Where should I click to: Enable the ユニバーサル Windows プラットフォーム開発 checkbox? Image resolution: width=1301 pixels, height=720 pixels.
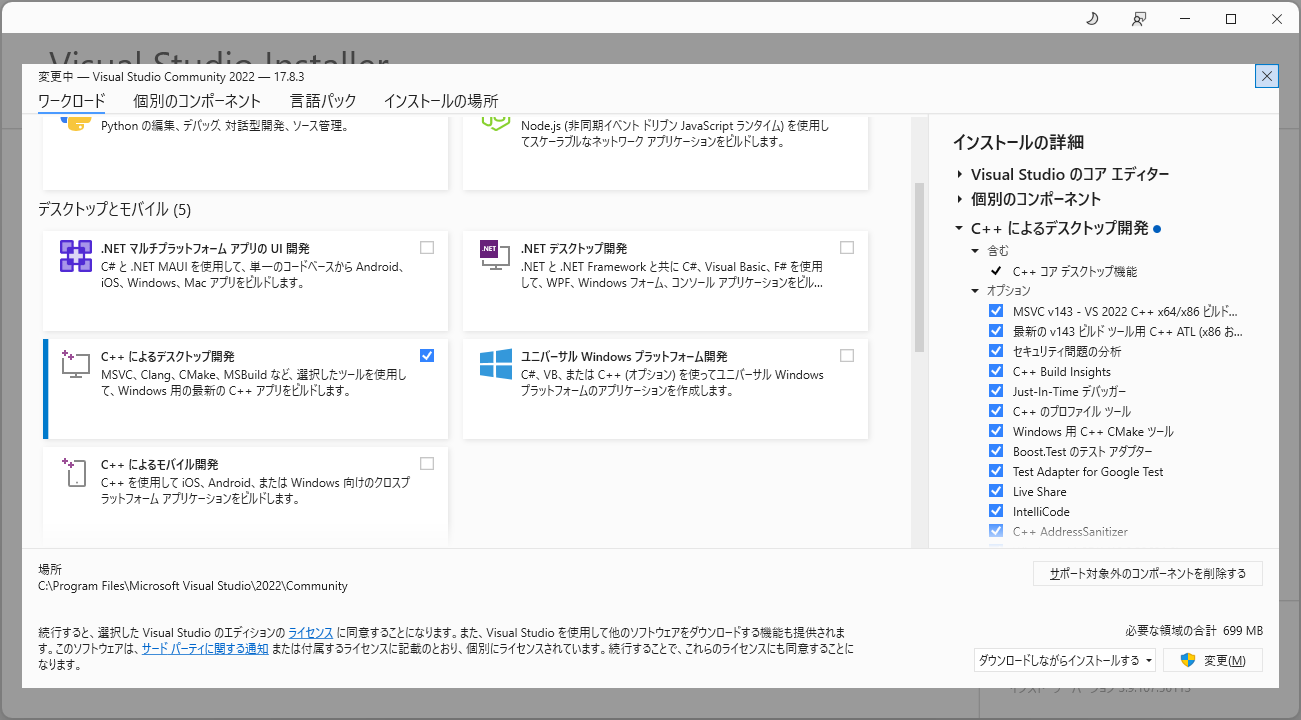pos(847,355)
